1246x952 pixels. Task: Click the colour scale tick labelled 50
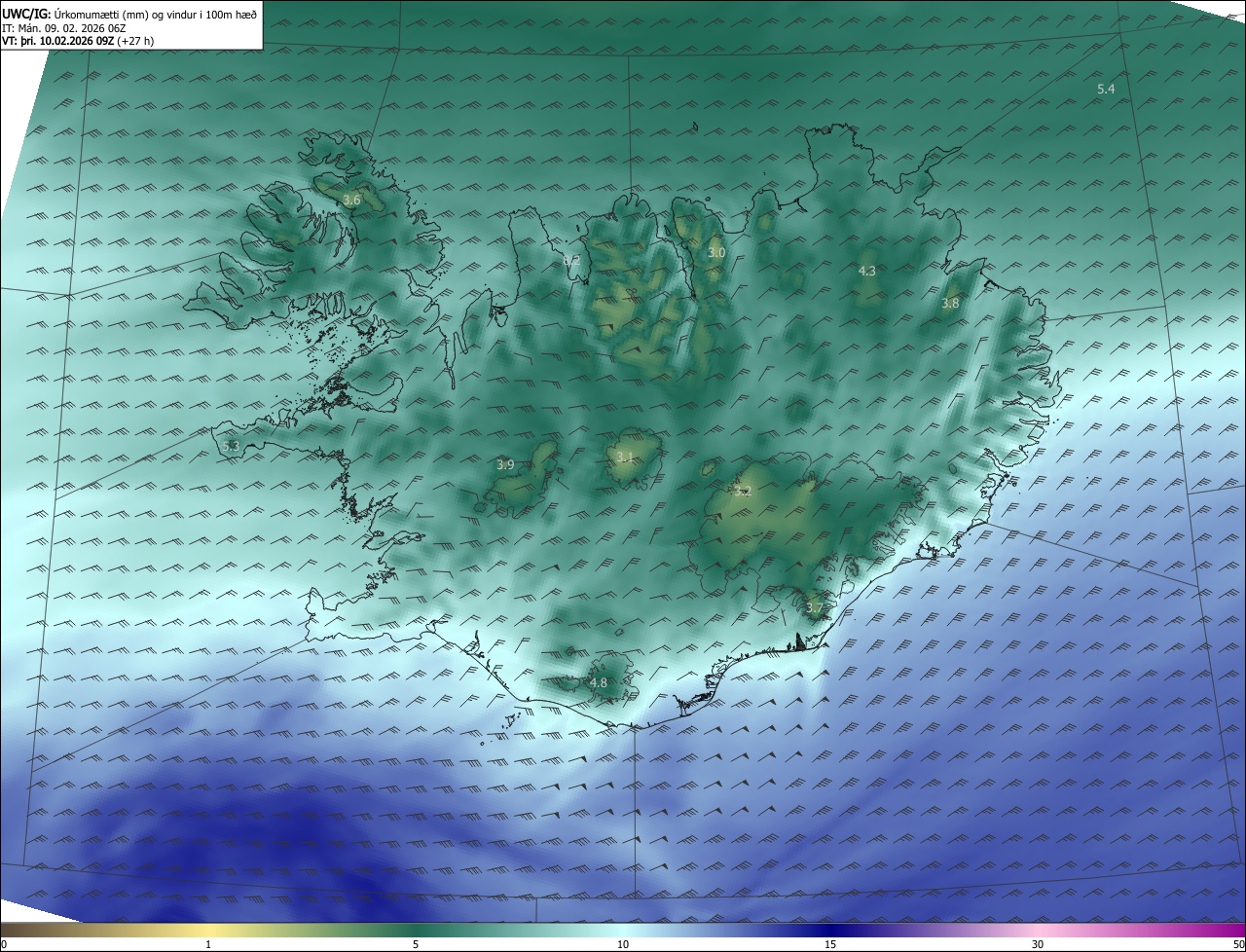coord(1238,944)
